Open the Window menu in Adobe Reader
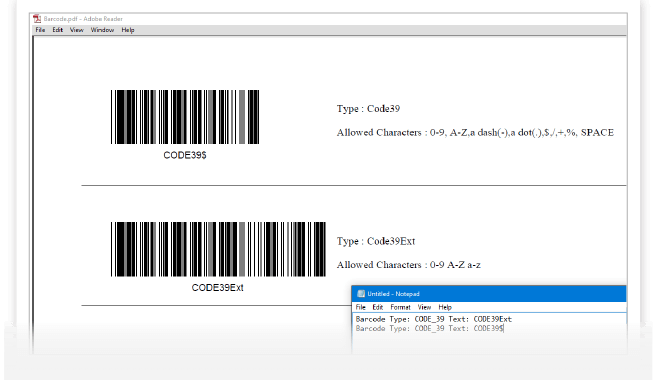 102,30
